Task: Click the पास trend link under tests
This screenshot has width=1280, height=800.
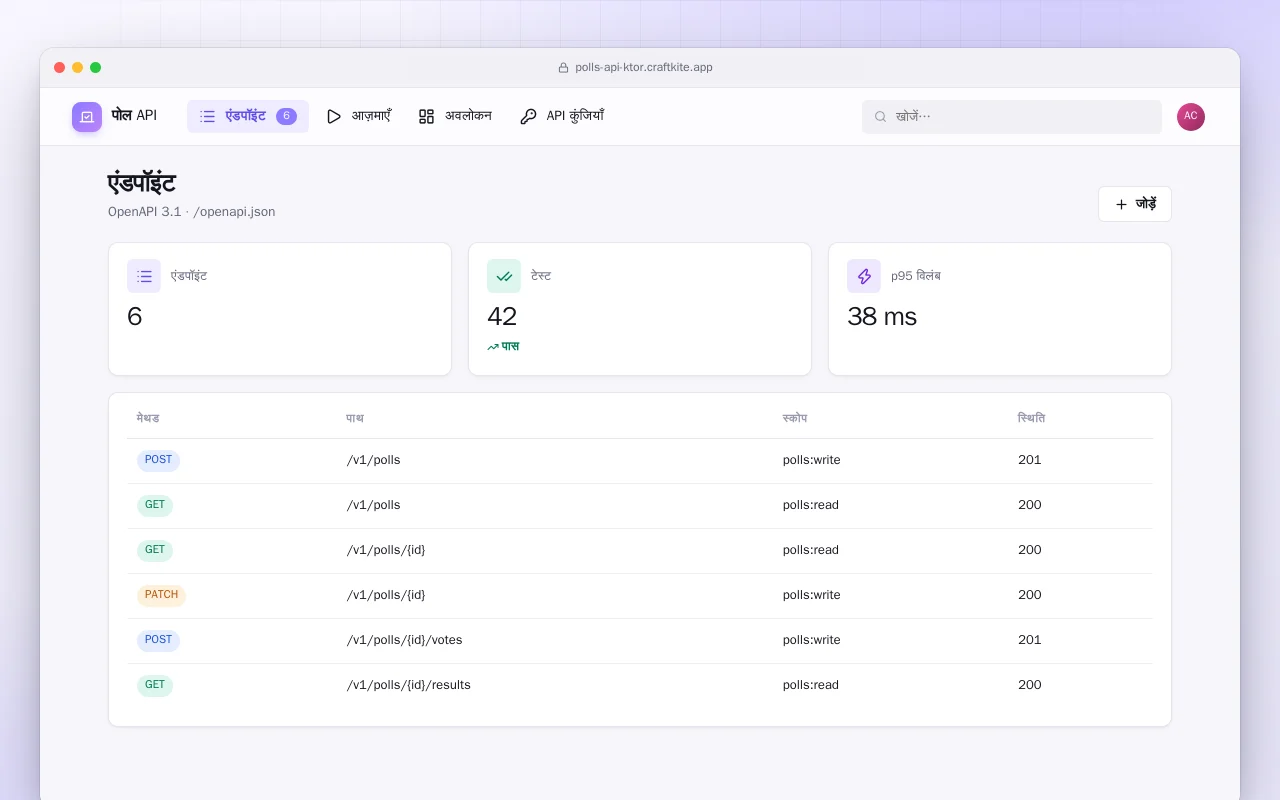Action: point(503,346)
